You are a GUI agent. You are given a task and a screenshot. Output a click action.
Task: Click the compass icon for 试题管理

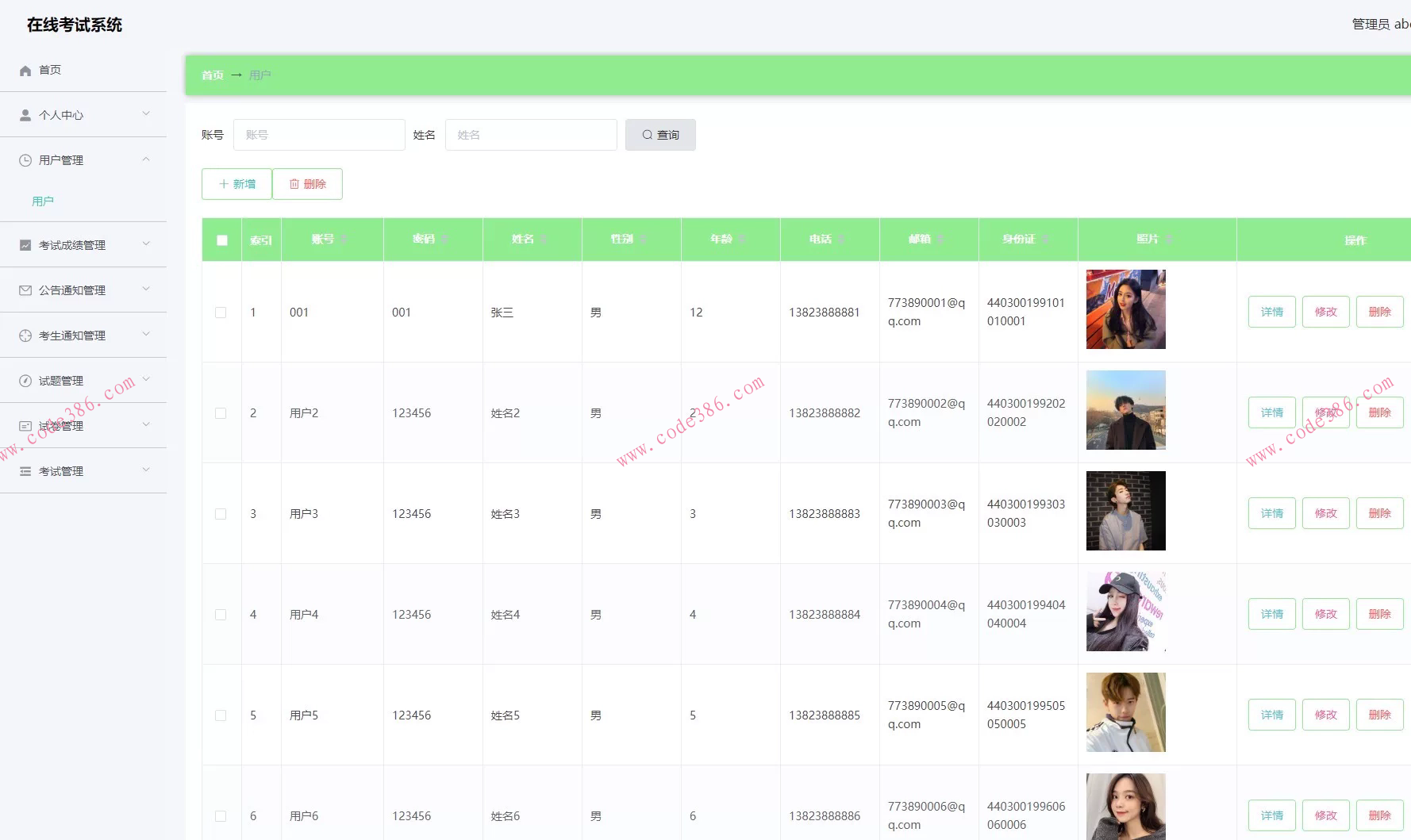click(x=25, y=381)
